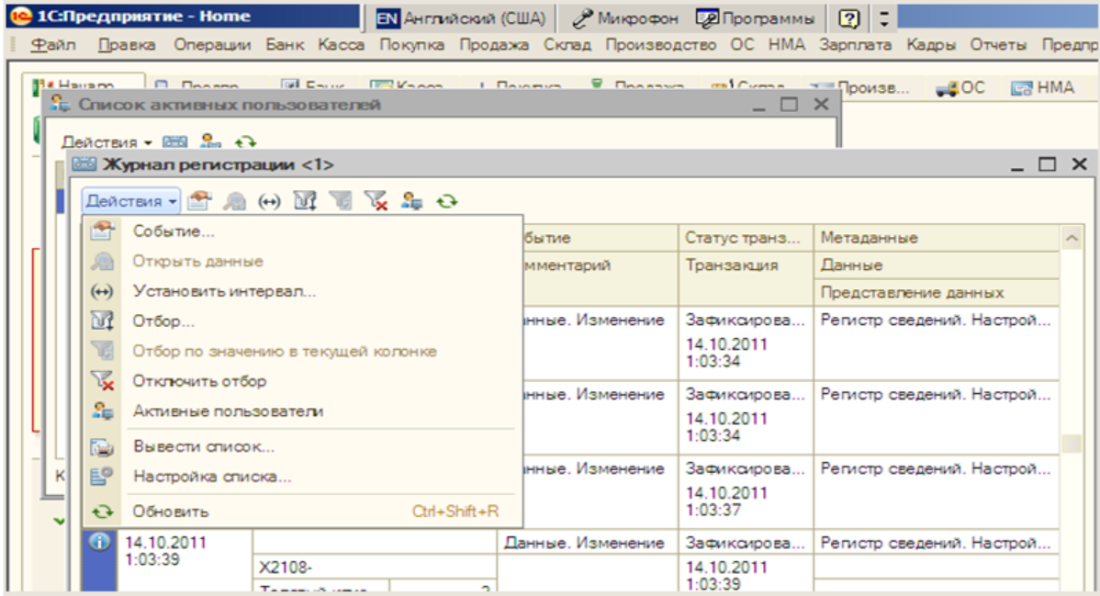The width and height of the screenshot is (1100, 596).
Task: Click the filter toolbar icon
Action: click(305, 201)
